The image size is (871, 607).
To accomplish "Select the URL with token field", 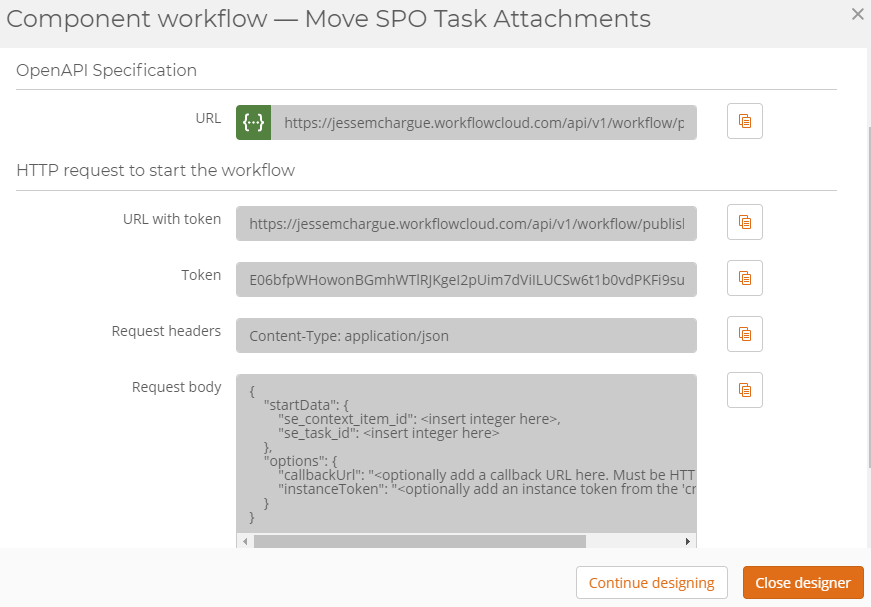I will (466, 224).
